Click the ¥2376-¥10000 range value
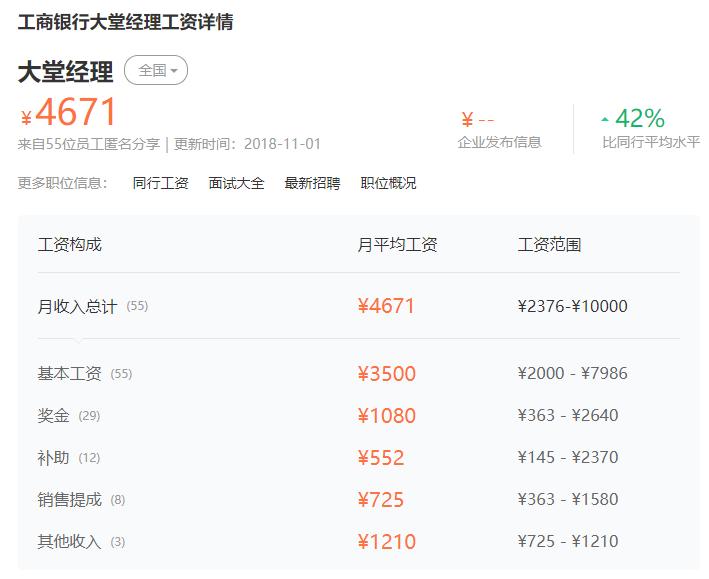This screenshot has height=579, width=709. (x=572, y=306)
